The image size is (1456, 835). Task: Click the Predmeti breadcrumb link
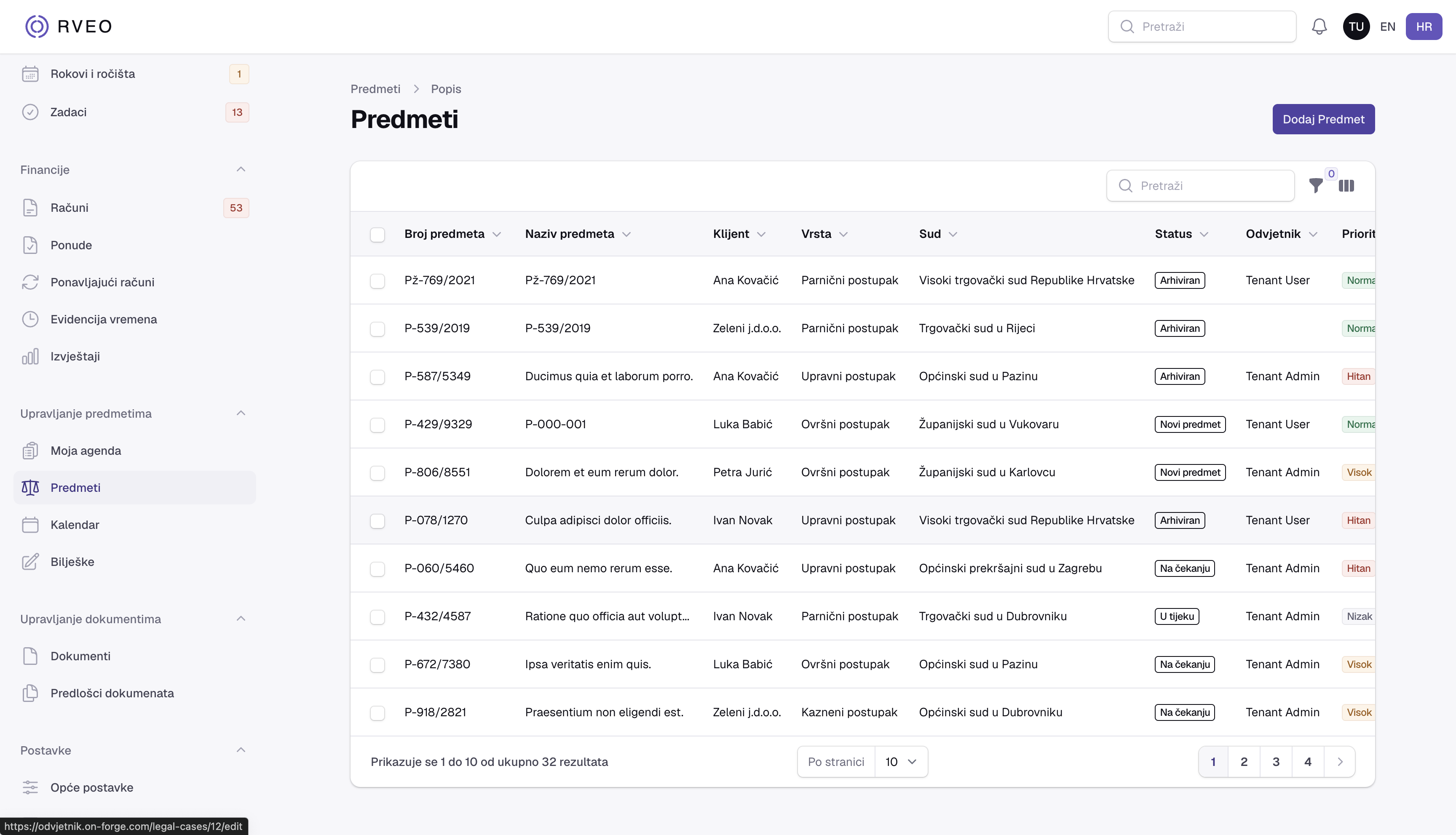pyautogui.click(x=375, y=89)
